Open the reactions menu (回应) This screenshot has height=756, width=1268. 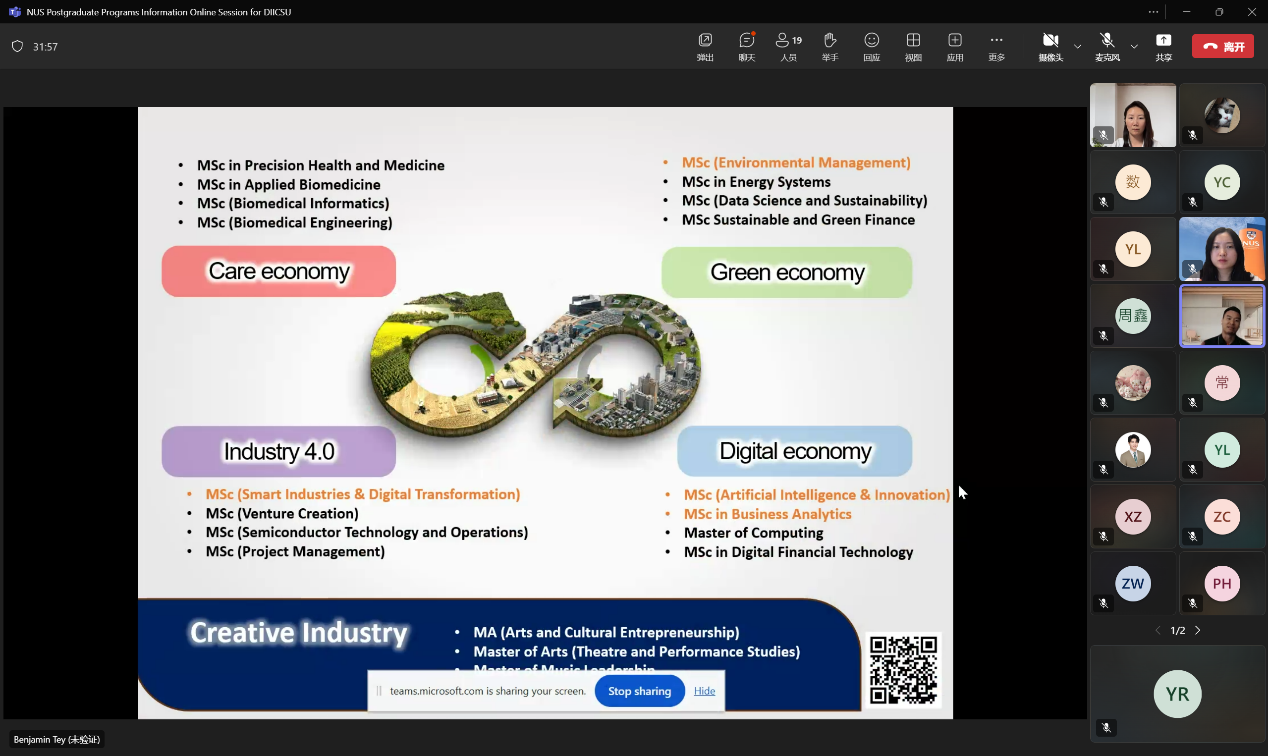(x=871, y=45)
